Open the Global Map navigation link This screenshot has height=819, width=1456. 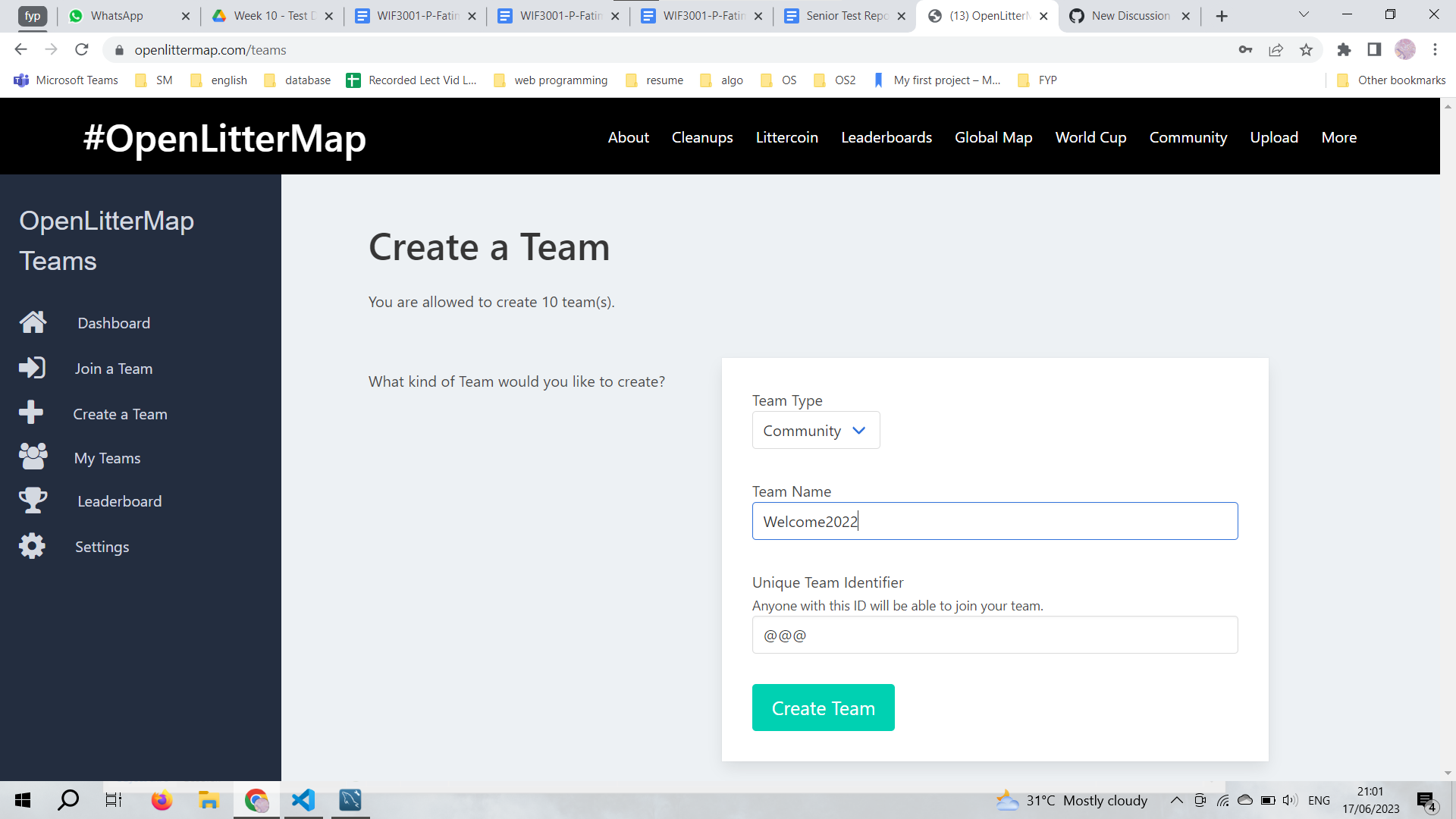[x=993, y=137]
